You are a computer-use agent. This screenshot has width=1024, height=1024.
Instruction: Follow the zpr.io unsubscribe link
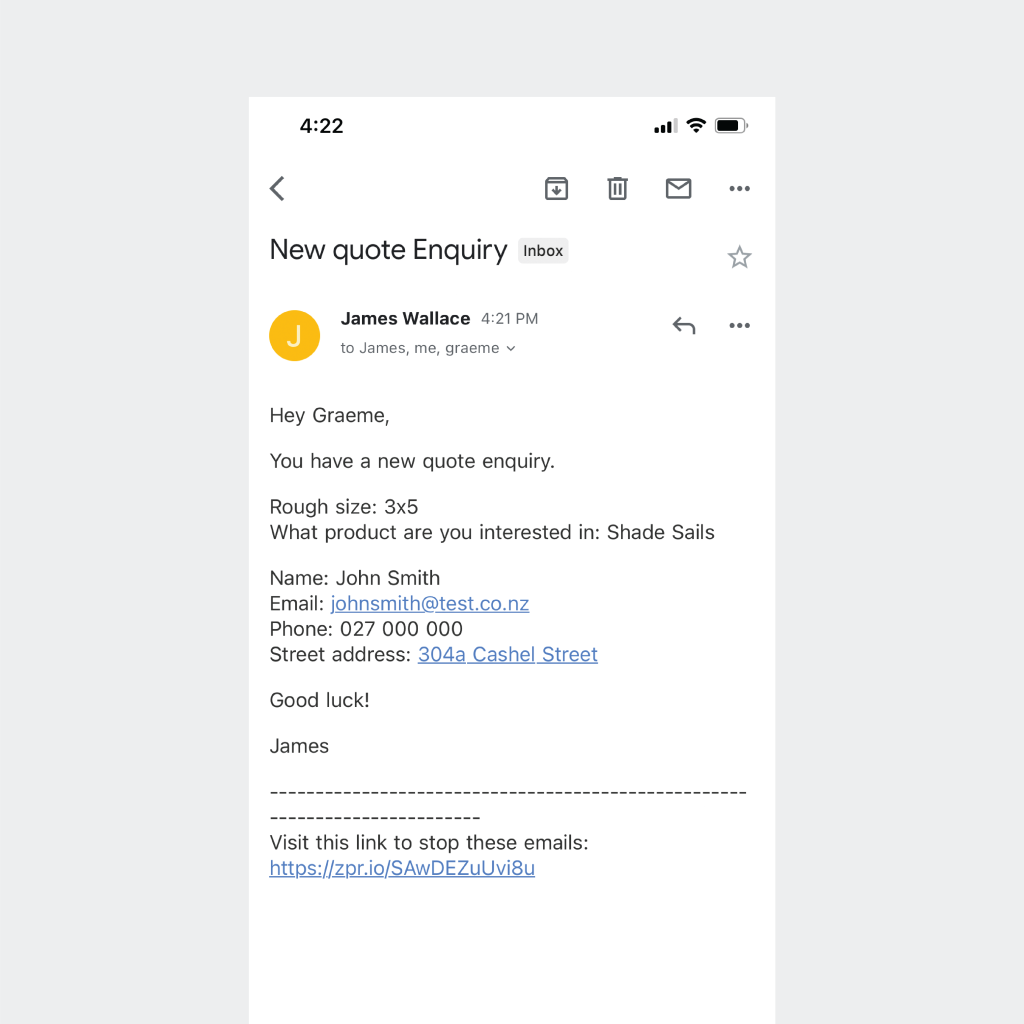[402, 868]
